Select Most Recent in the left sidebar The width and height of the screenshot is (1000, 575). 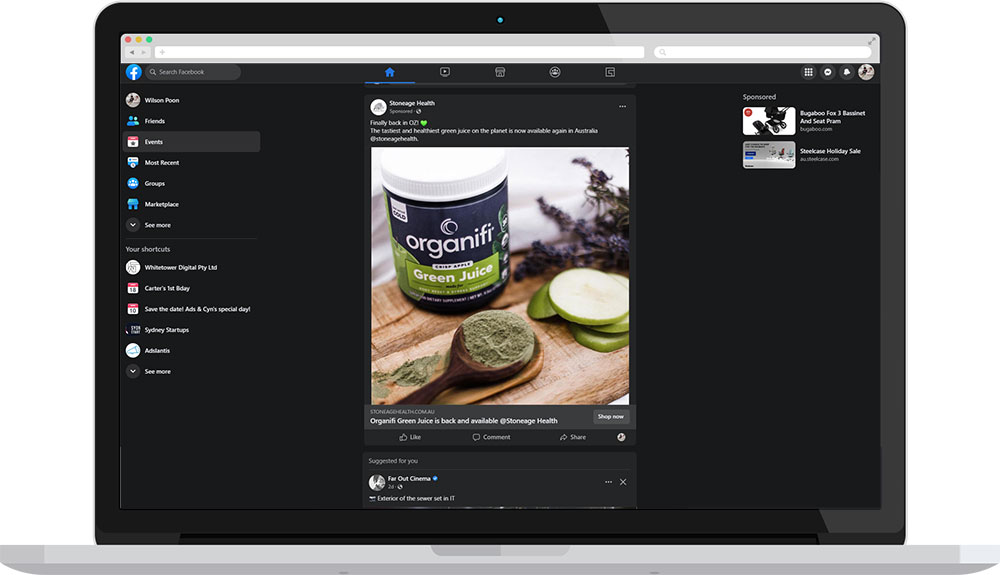[161, 162]
